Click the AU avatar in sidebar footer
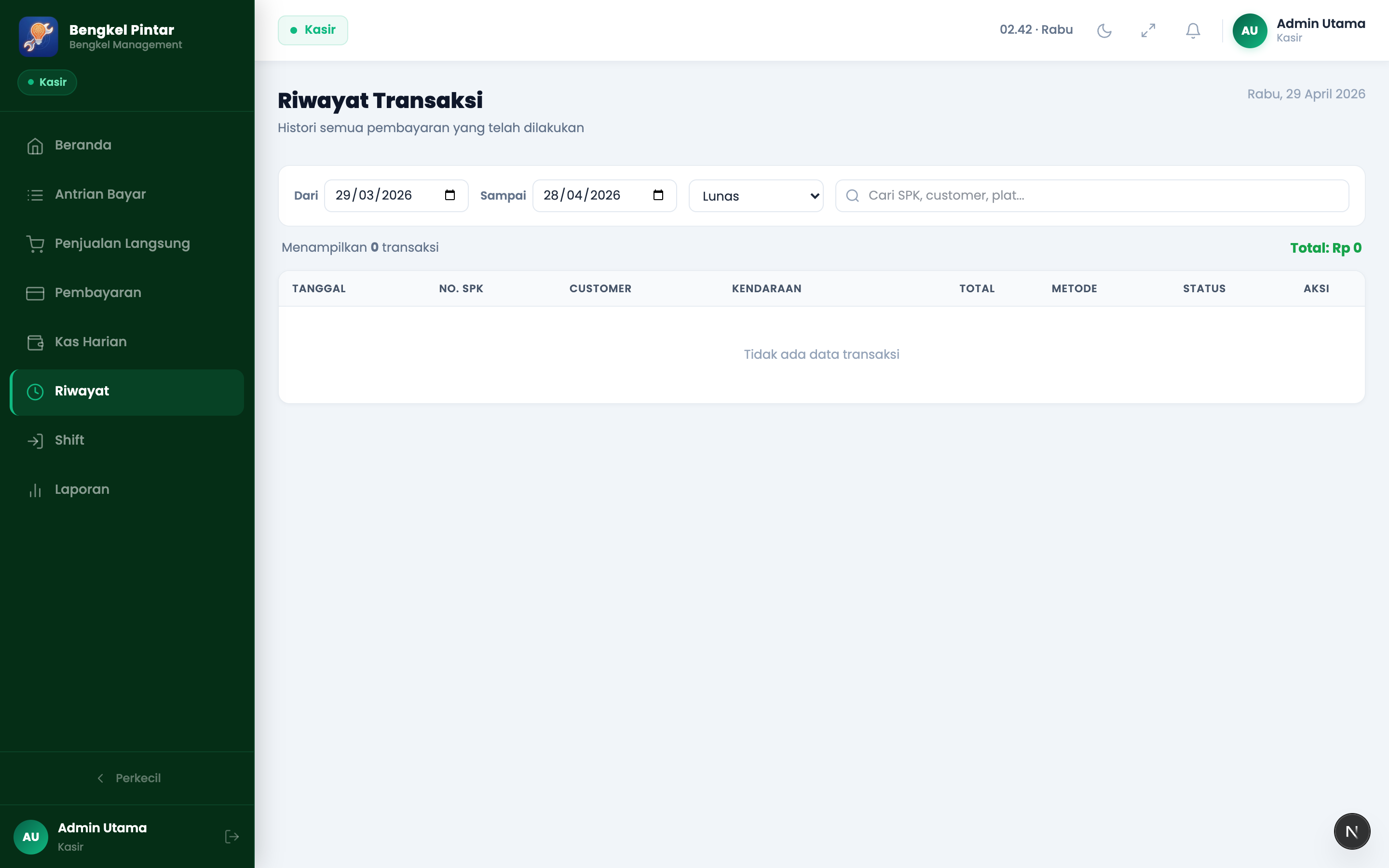 (x=31, y=837)
